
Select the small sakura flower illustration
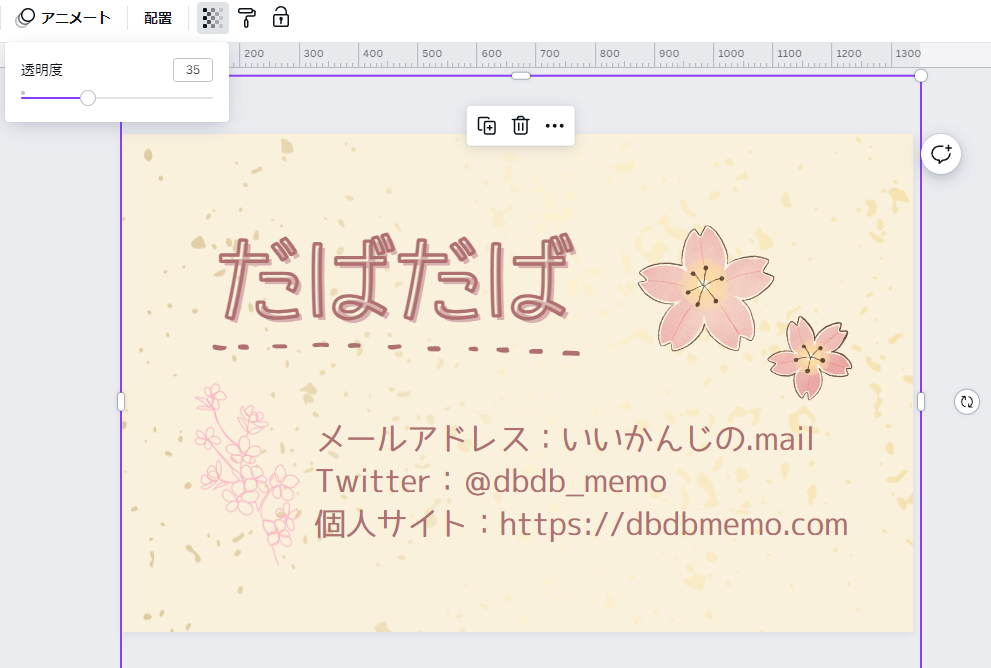(809, 357)
